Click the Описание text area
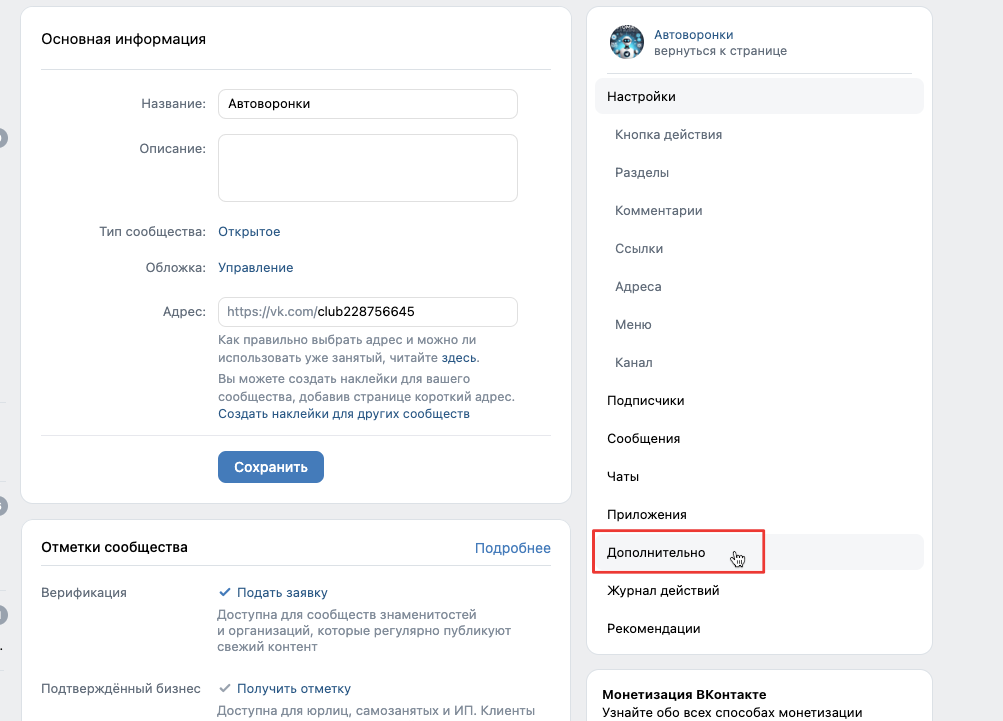The image size is (1003, 721). tap(367, 168)
